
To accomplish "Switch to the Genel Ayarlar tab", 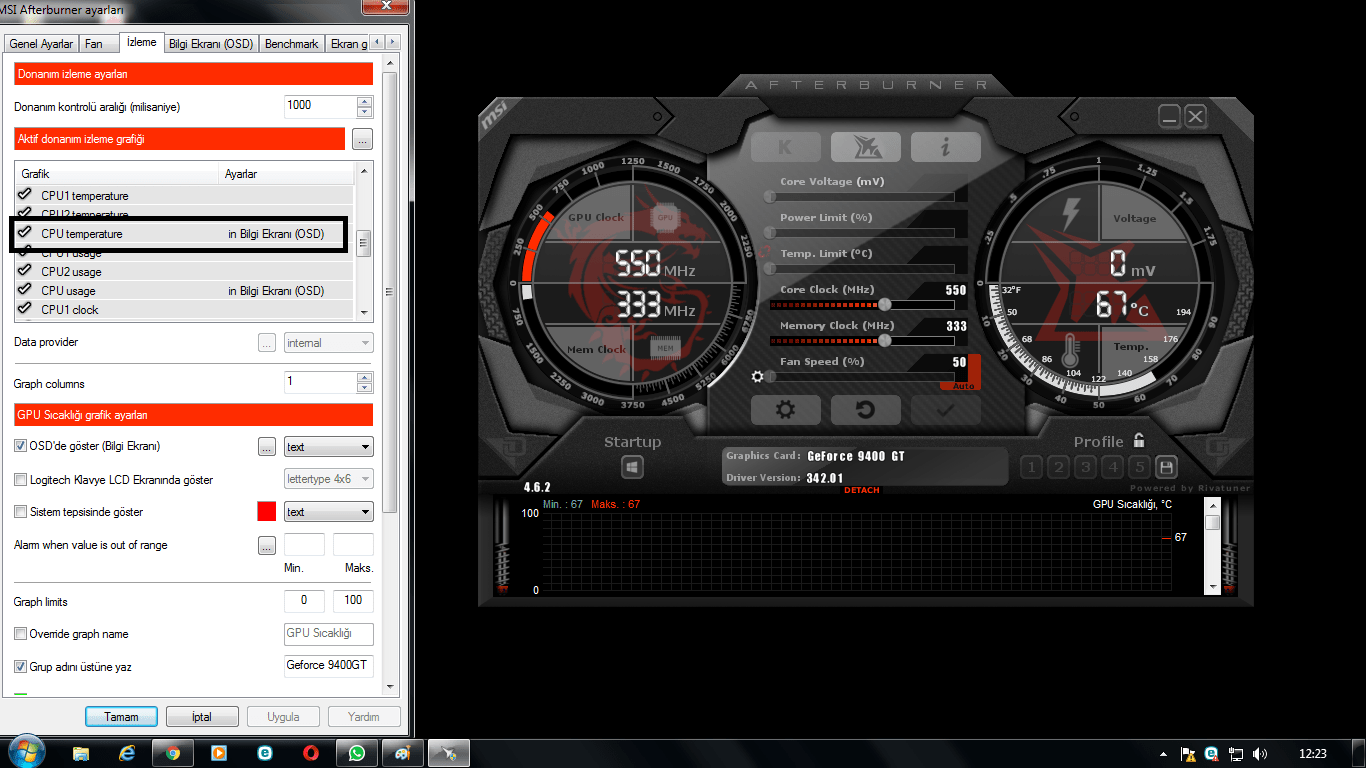I will tap(41, 44).
